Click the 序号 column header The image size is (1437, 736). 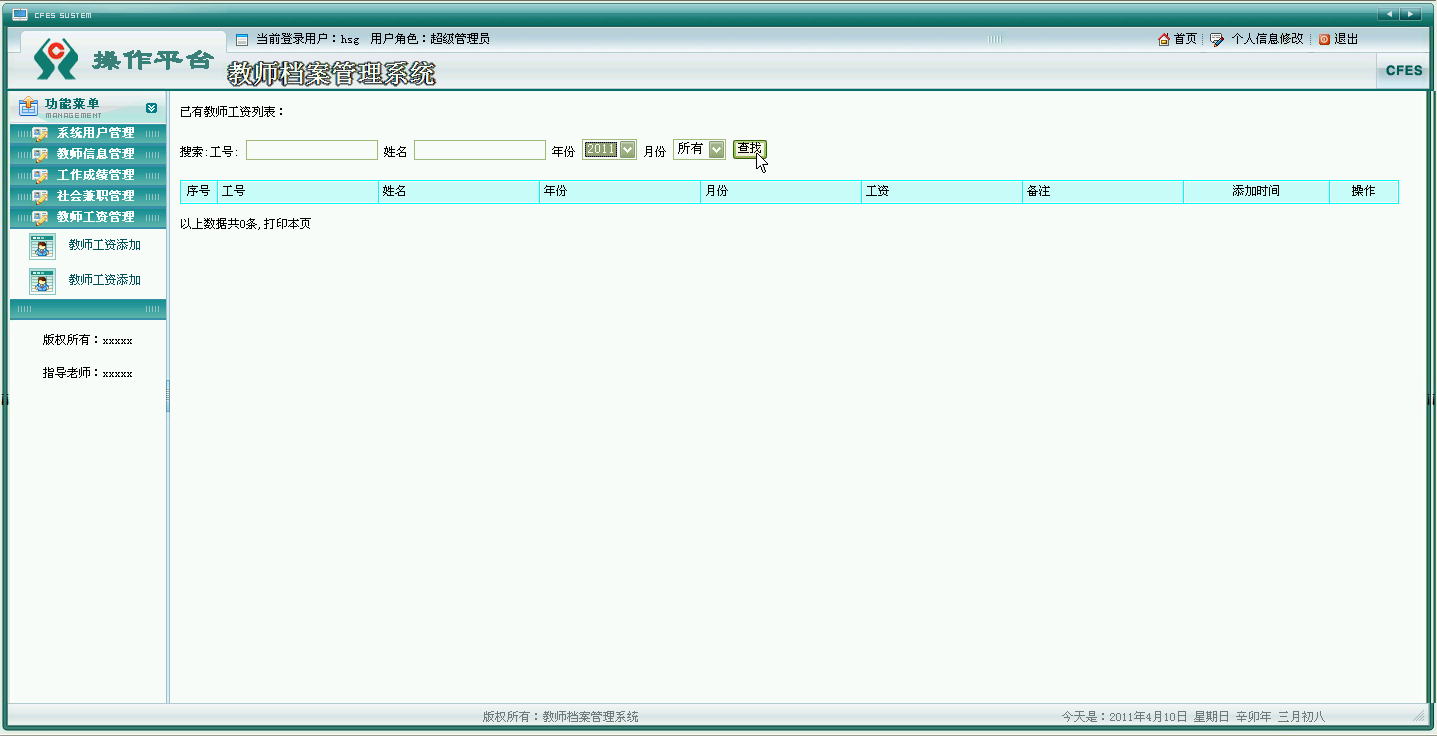[199, 191]
